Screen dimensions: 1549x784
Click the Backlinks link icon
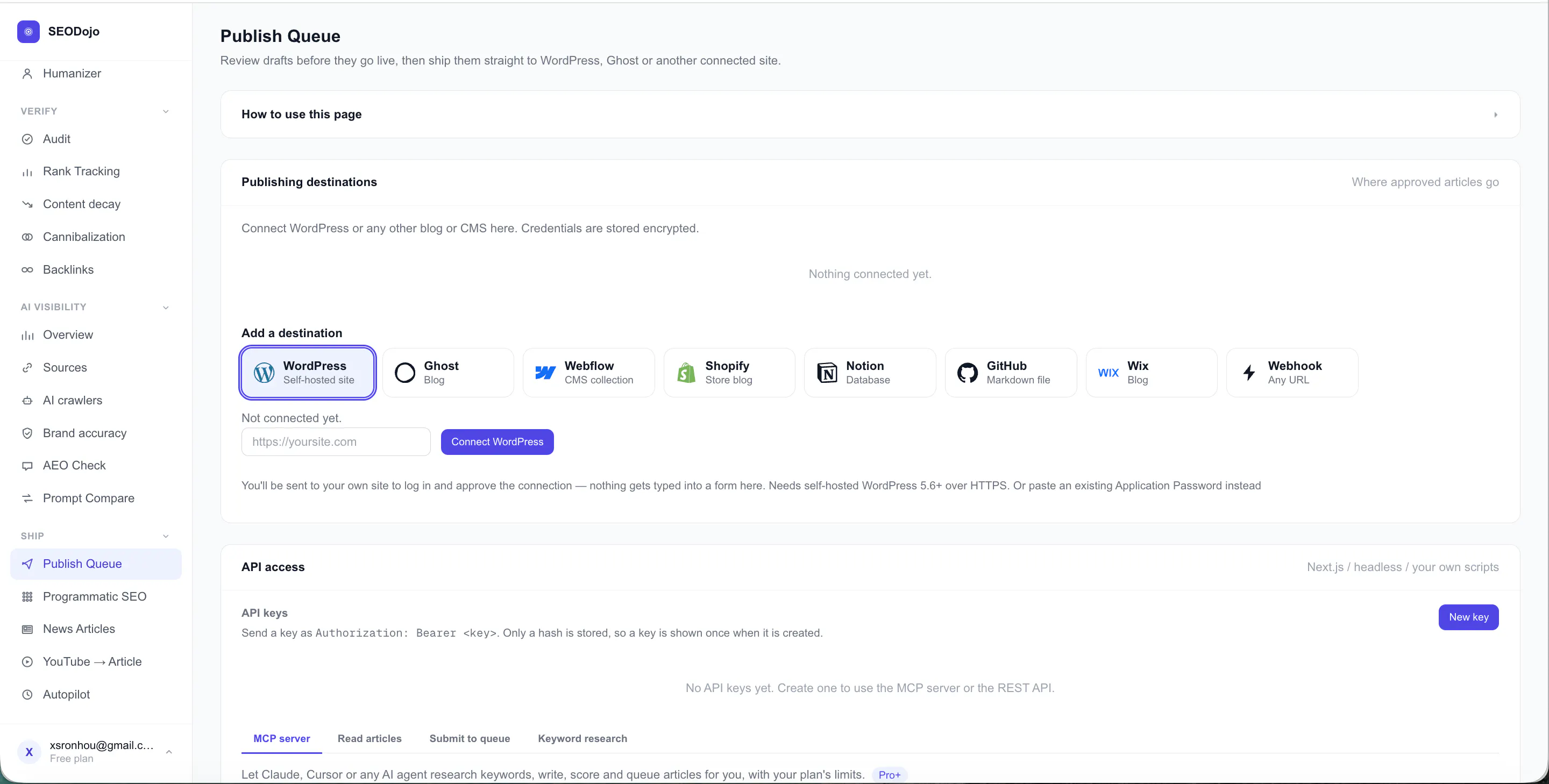click(27, 270)
